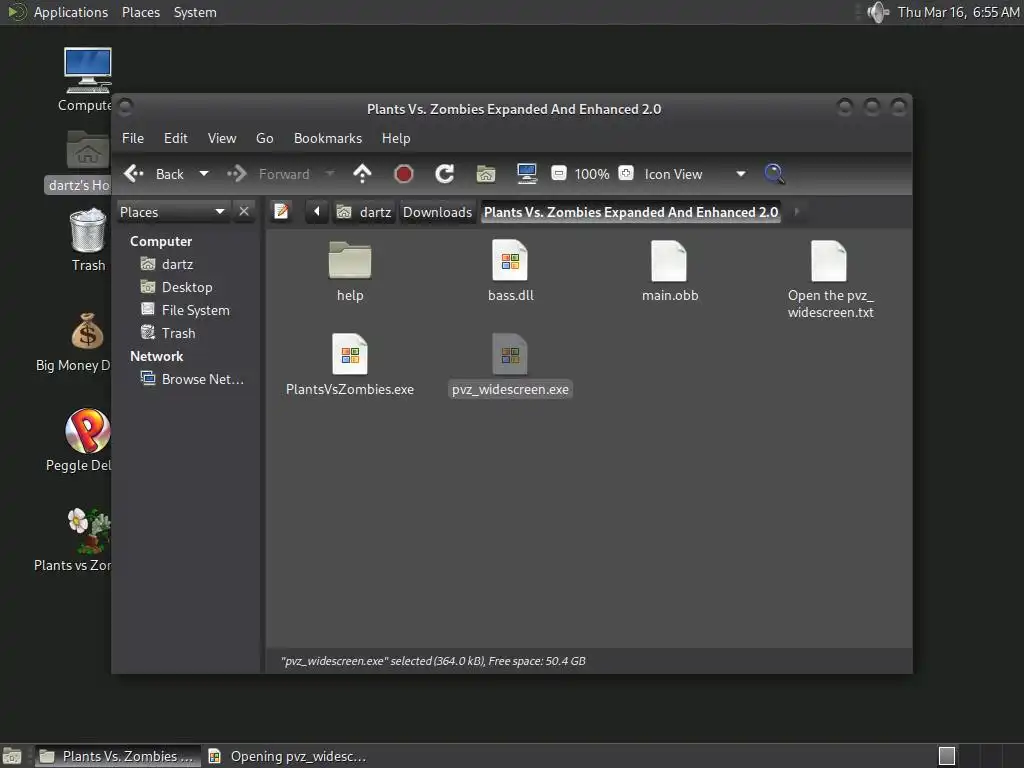Open the Back history dropdown arrow
The width and height of the screenshot is (1024, 768).
pos(204,174)
